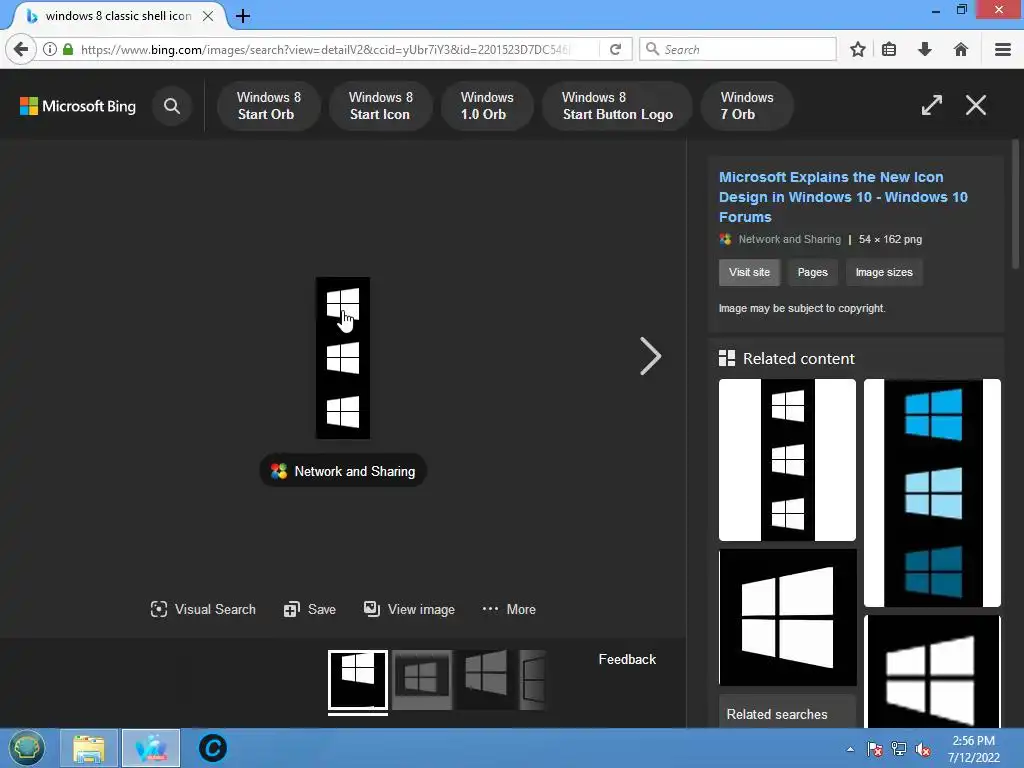
Task: Open the main Windows logo image
Action: pyautogui.click(x=343, y=358)
